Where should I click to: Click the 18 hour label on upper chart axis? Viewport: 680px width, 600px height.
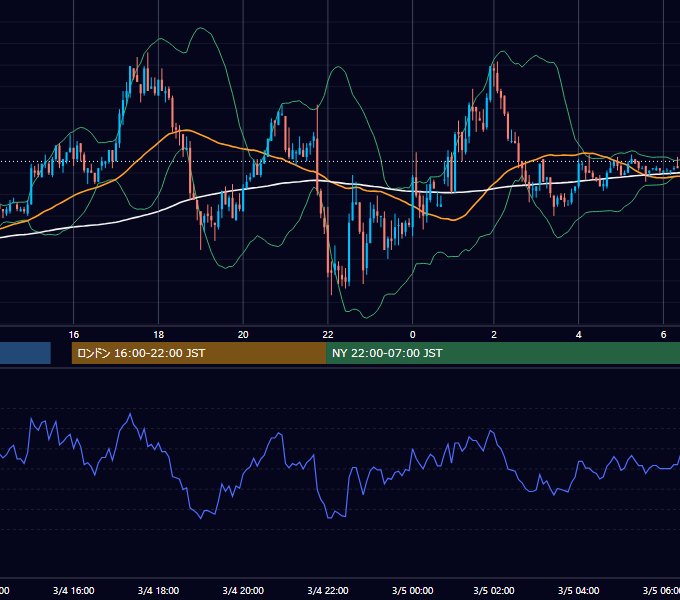click(x=159, y=335)
